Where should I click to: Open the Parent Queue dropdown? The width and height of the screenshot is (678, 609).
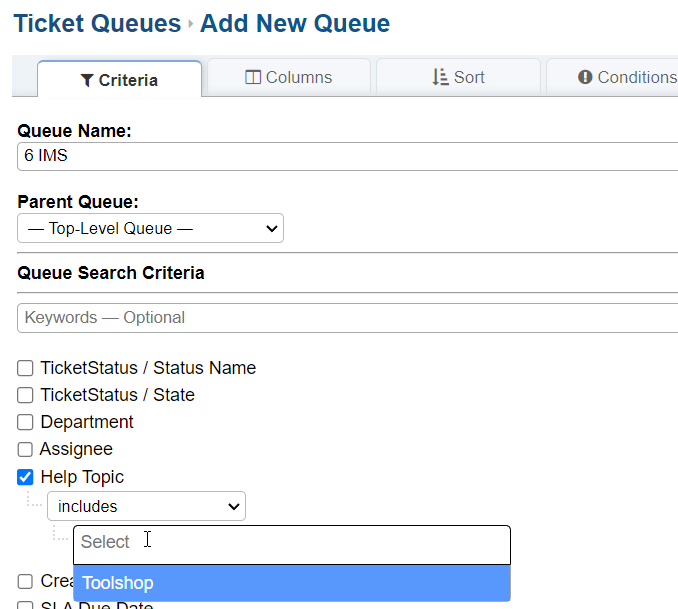point(151,228)
